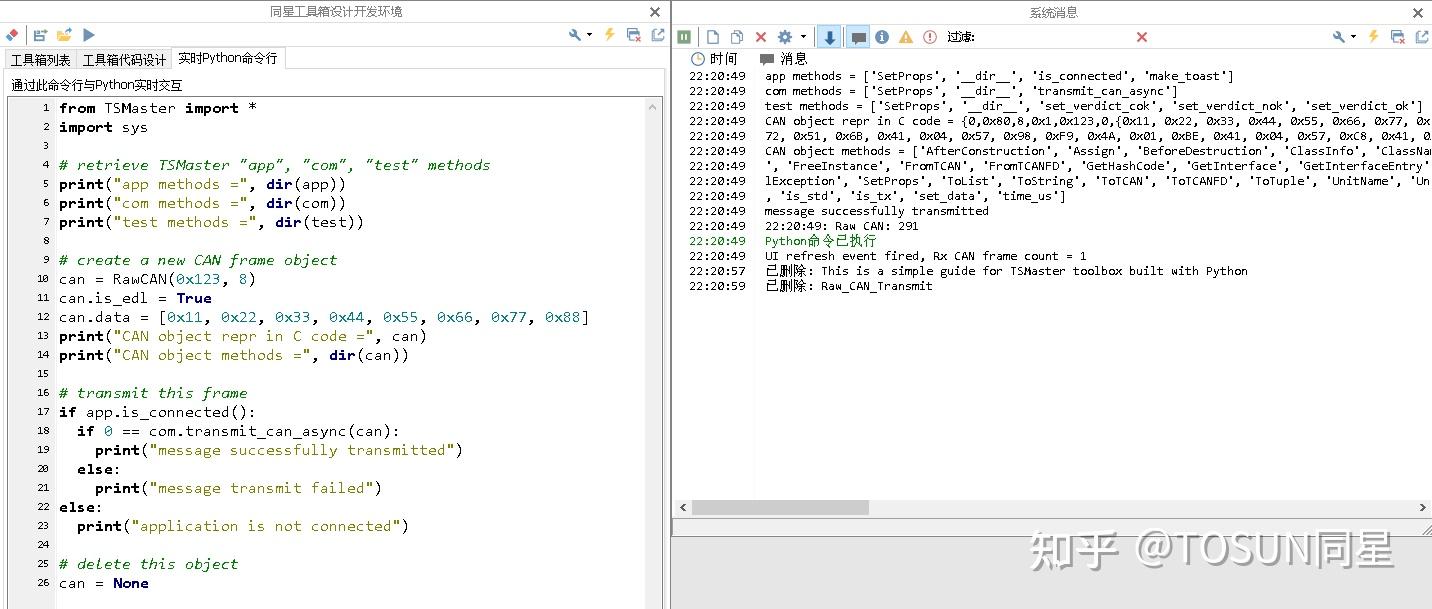Click close-window icon with red x in toolbox toolbar

(634, 35)
